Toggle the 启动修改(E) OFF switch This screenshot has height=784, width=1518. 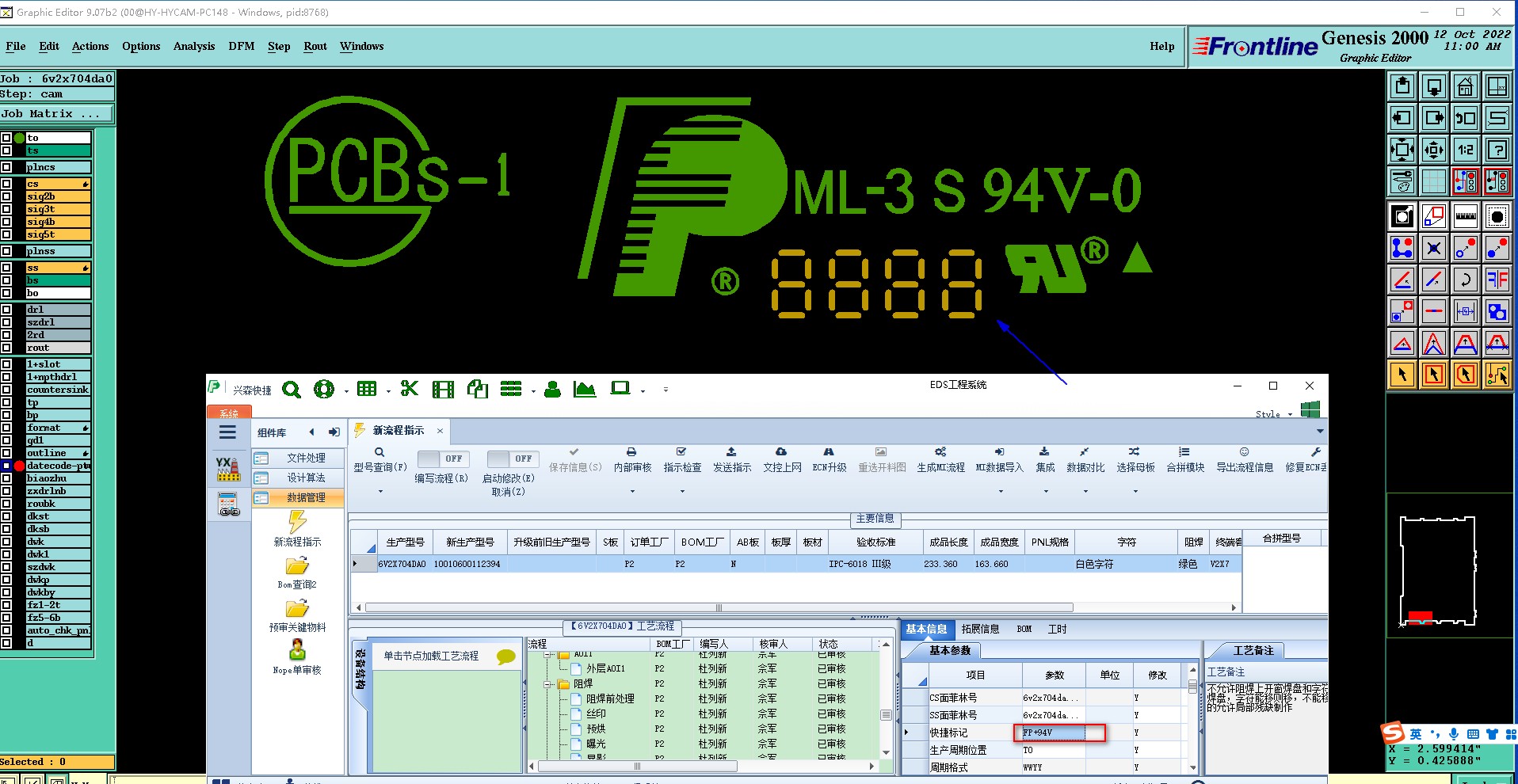[x=513, y=459]
